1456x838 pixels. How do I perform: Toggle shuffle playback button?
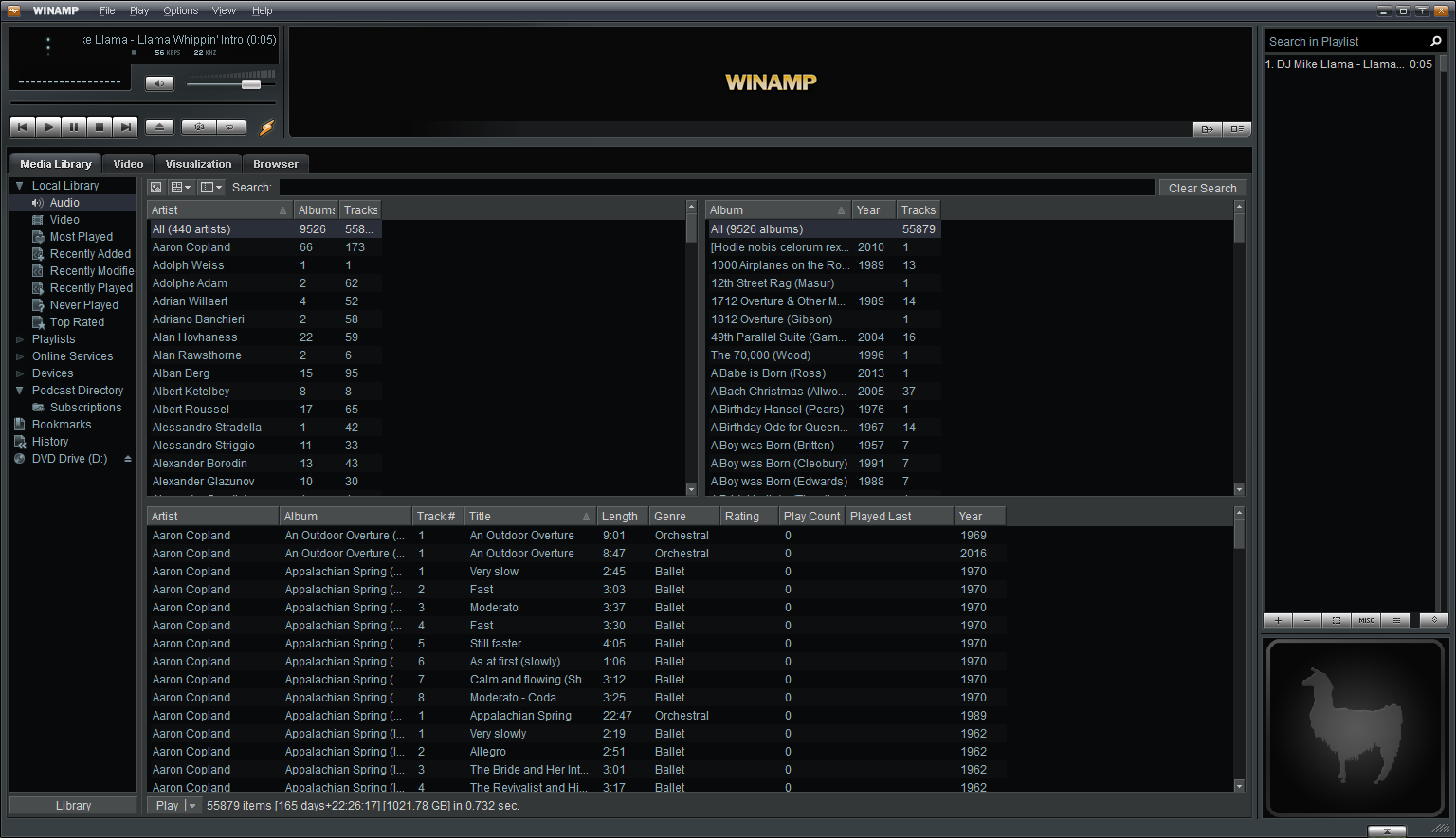point(199,126)
